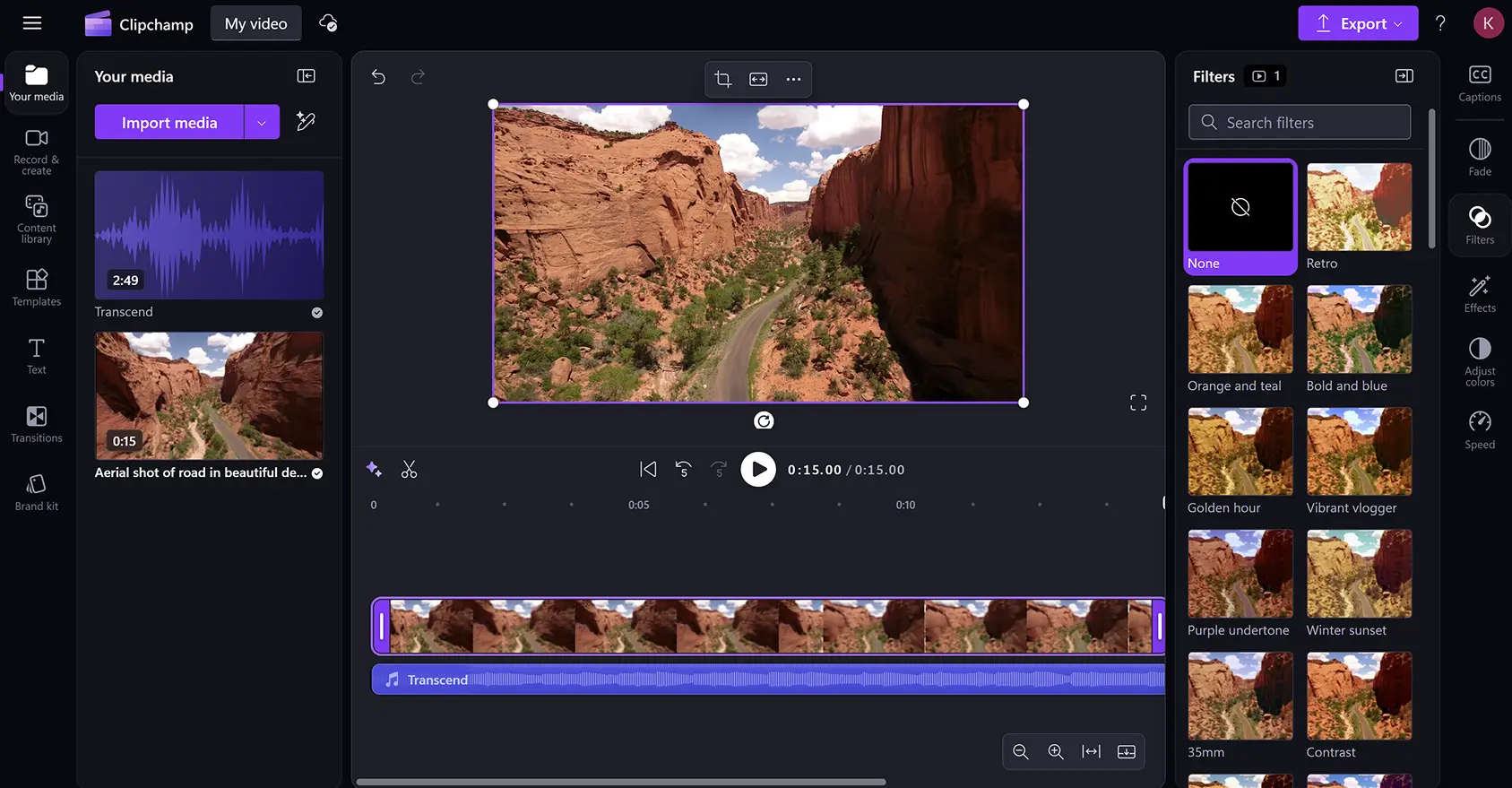Click the 0:10 timeline ruler mark

pyautogui.click(x=905, y=505)
